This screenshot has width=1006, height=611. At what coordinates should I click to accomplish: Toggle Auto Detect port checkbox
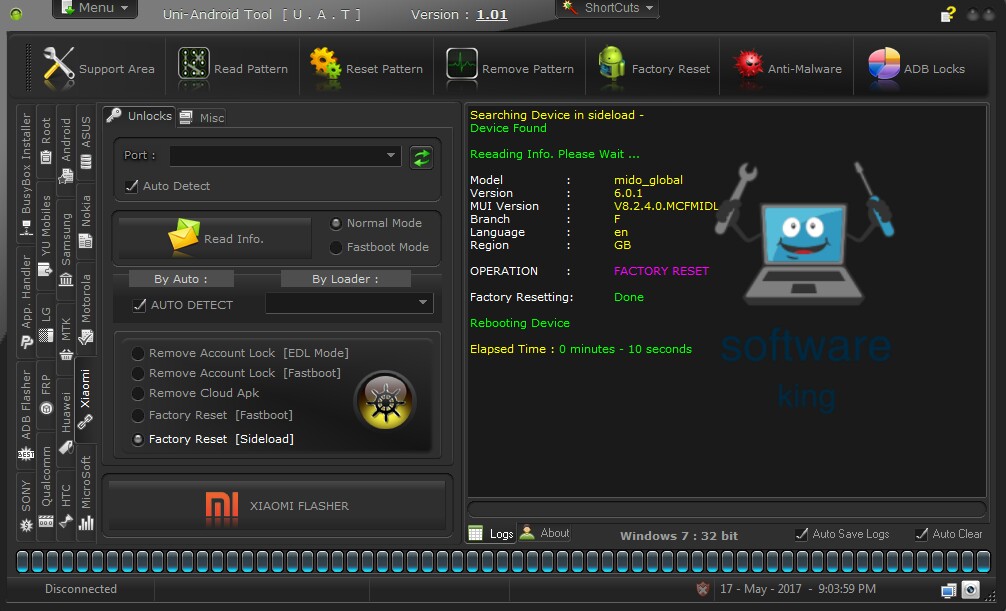132,186
